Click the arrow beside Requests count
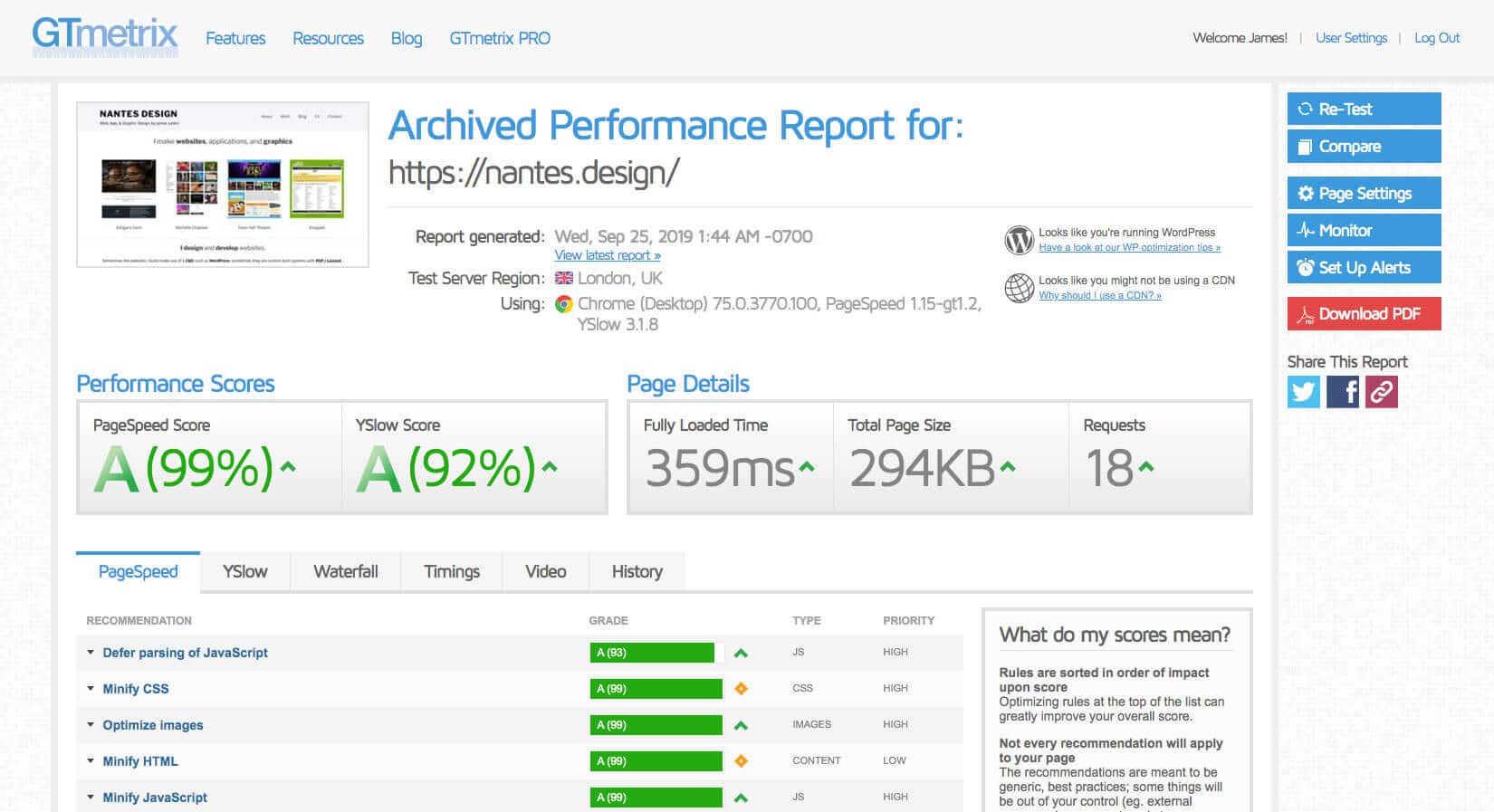Viewport: 1494px width, 812px height. (1146, 467)
